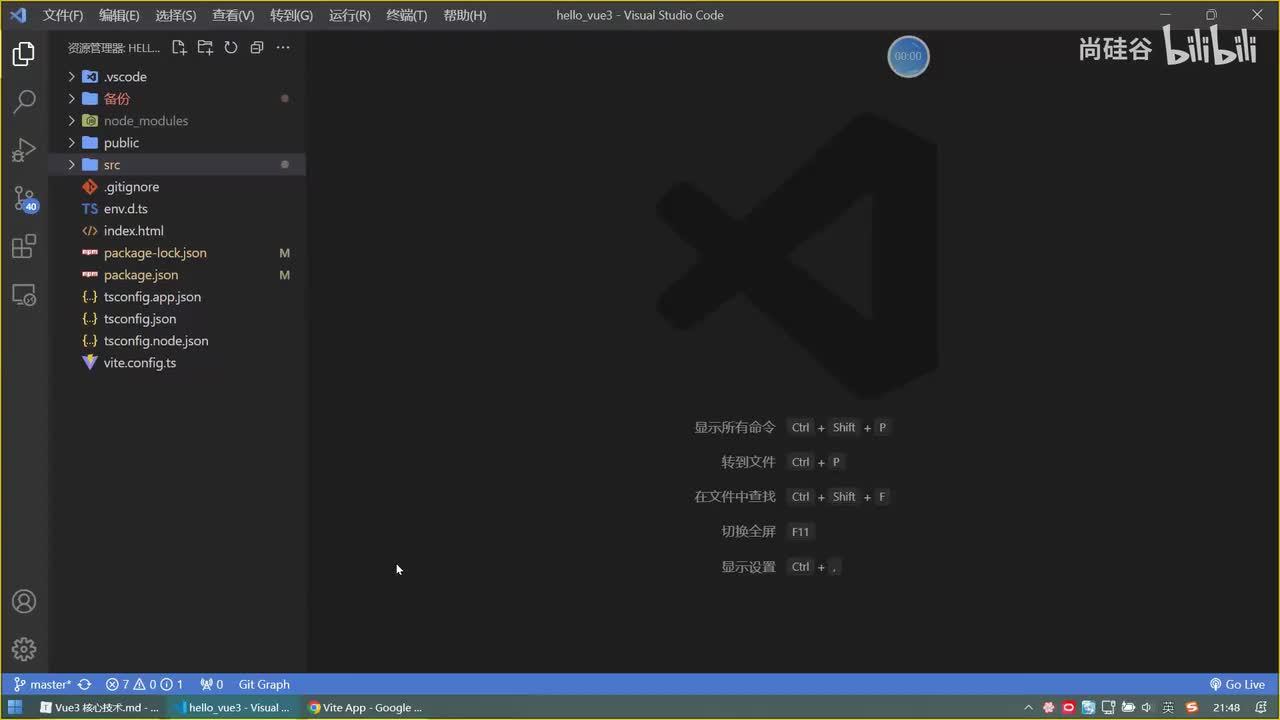The width and height of the screenshot is (1280, 720).
Task: Open the Windows notification center
Action: pyautogui.click(x=1262, y=707)
